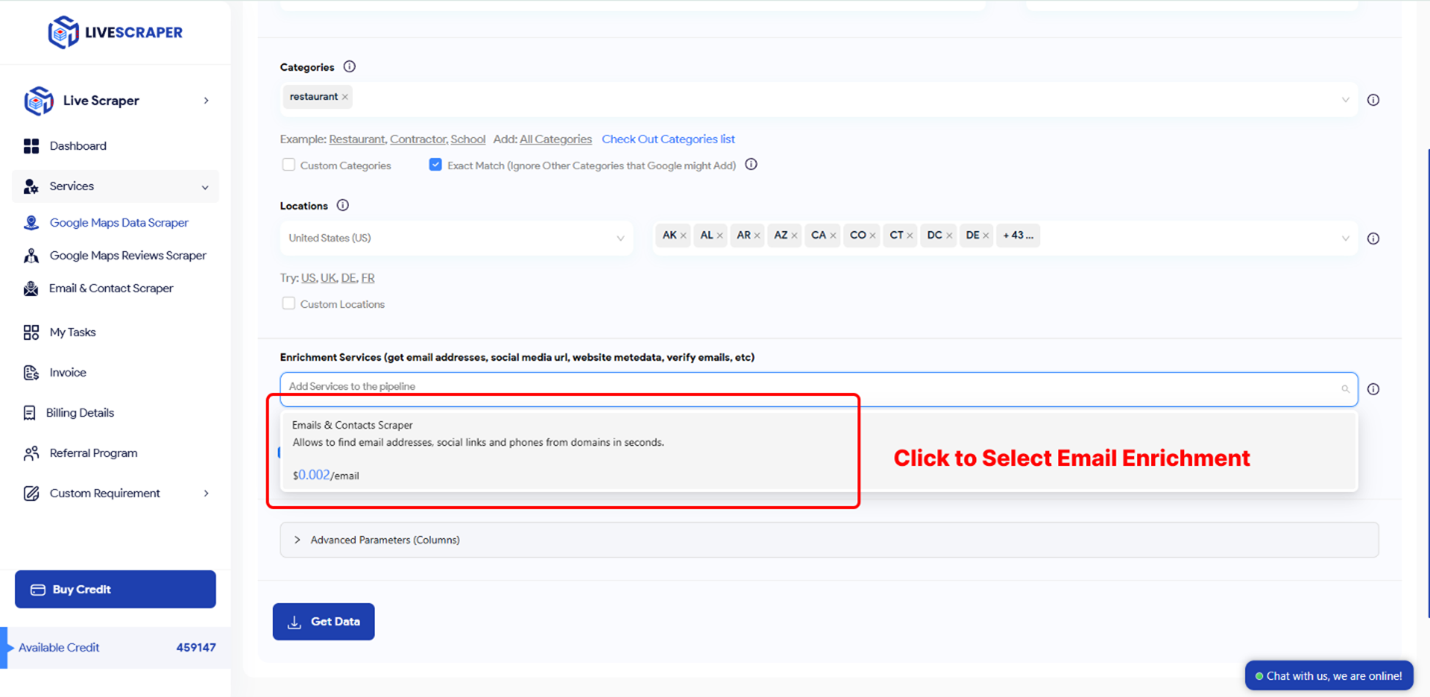Click the info icon beside Categories label

tap(349, 67)
